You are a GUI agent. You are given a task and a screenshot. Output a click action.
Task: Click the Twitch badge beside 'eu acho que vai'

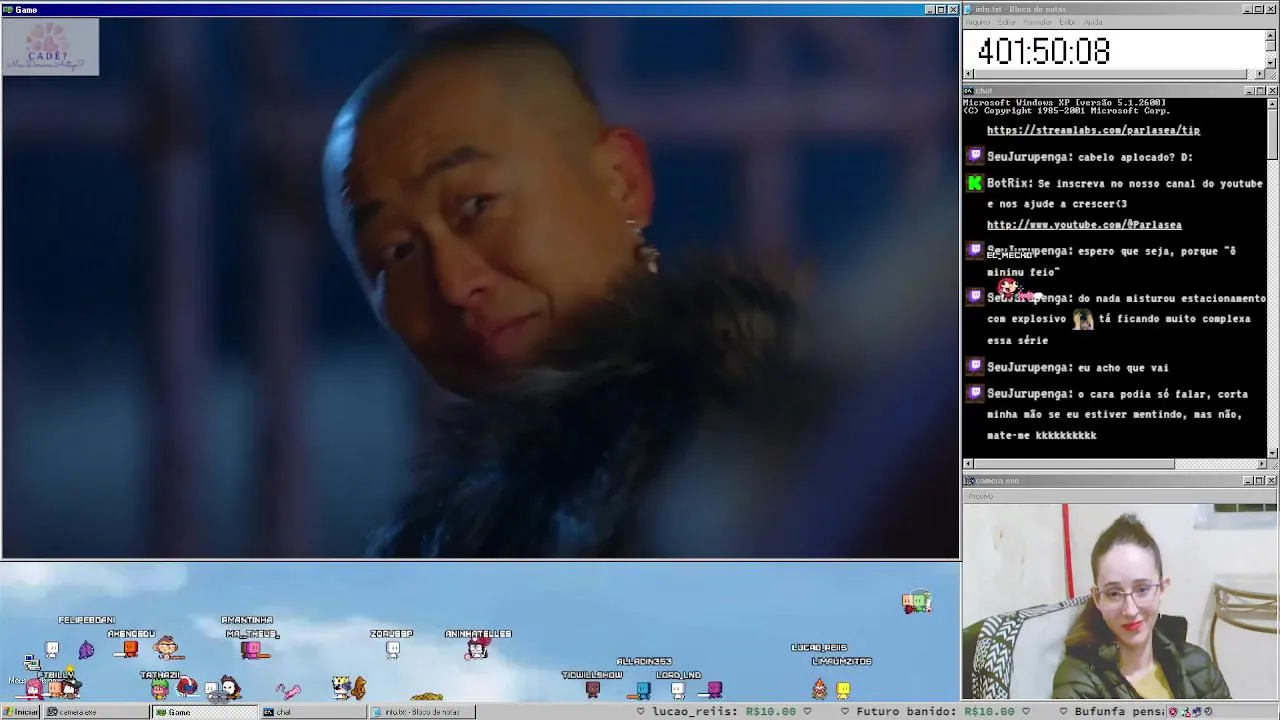975,367
